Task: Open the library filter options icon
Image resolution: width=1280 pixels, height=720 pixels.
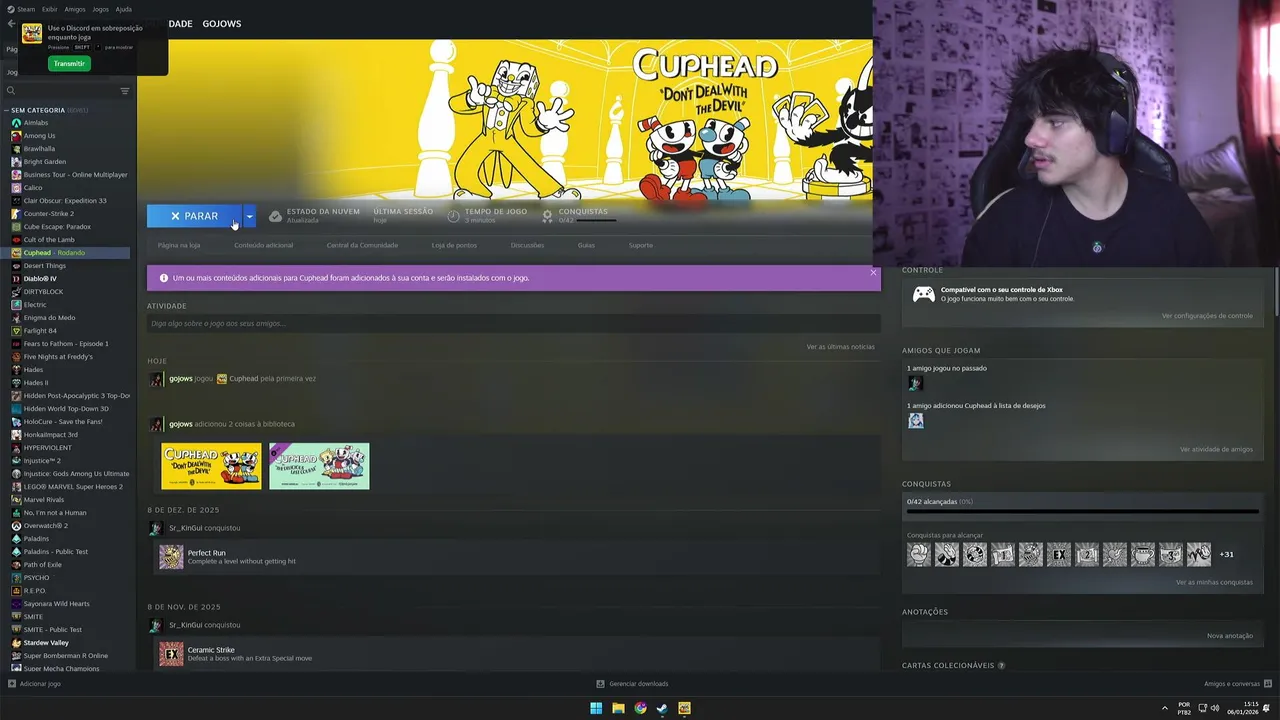Action: (x=125, y=91)
